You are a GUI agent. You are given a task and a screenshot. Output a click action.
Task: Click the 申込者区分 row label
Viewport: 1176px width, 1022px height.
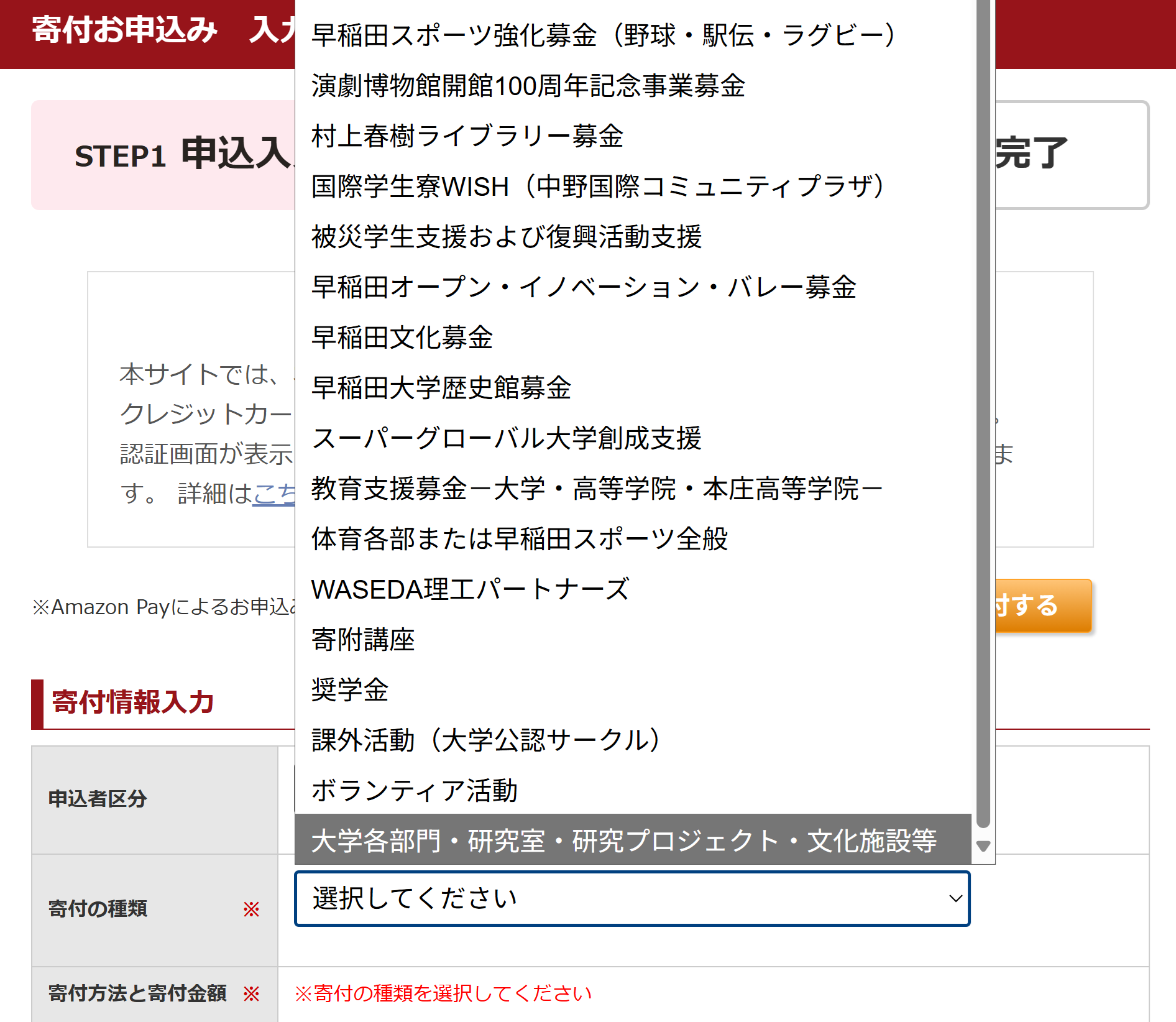(x=98, y=799)
